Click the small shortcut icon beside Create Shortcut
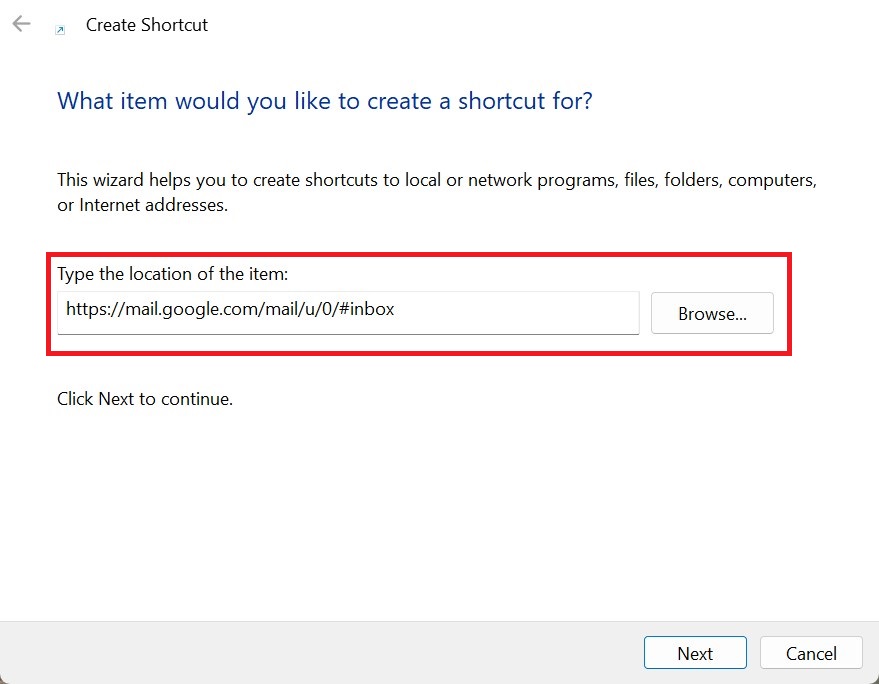 pyautogui.click(x=60, y=30)
